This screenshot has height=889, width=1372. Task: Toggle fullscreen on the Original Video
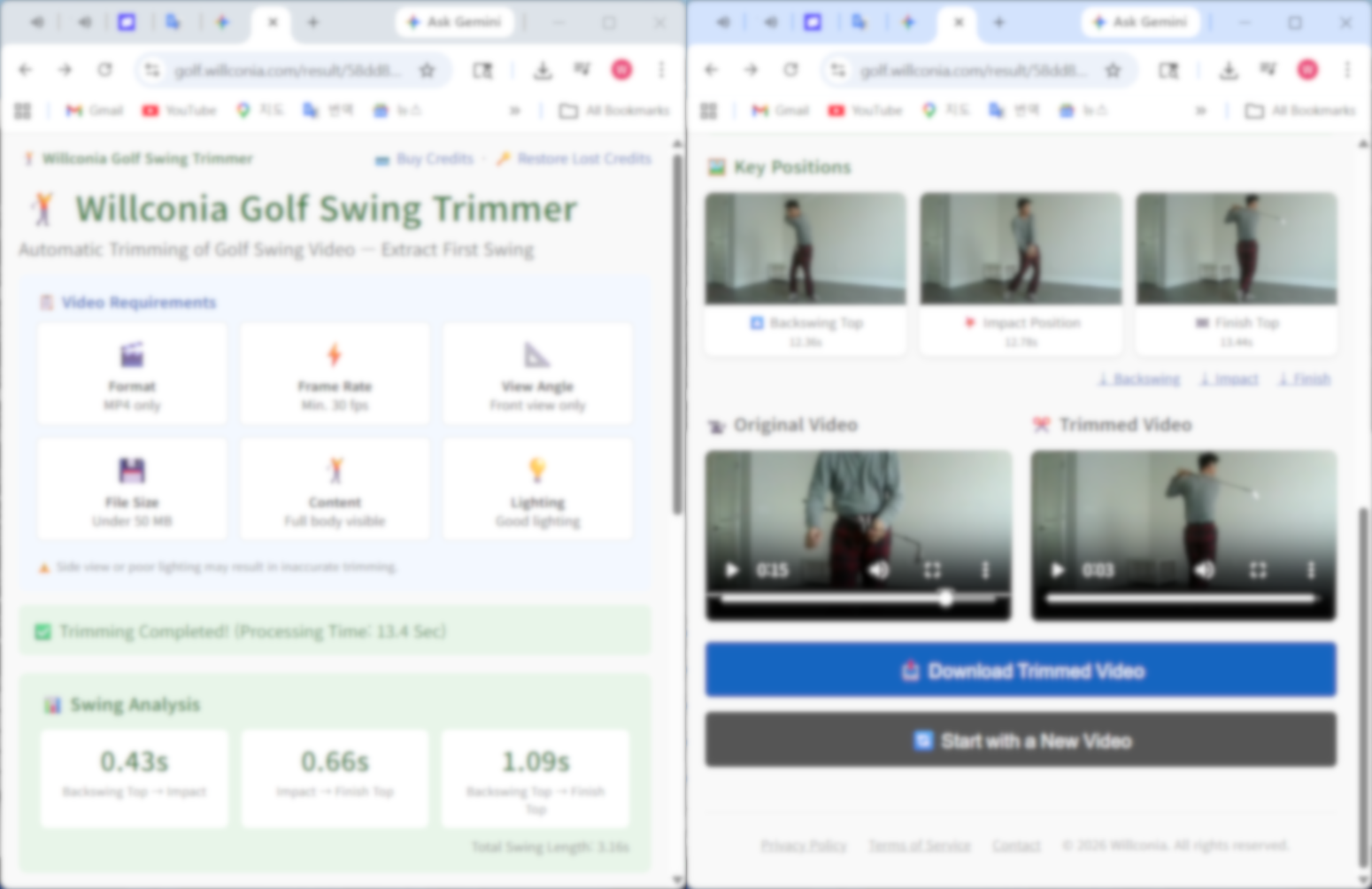(x=932, y=570)
